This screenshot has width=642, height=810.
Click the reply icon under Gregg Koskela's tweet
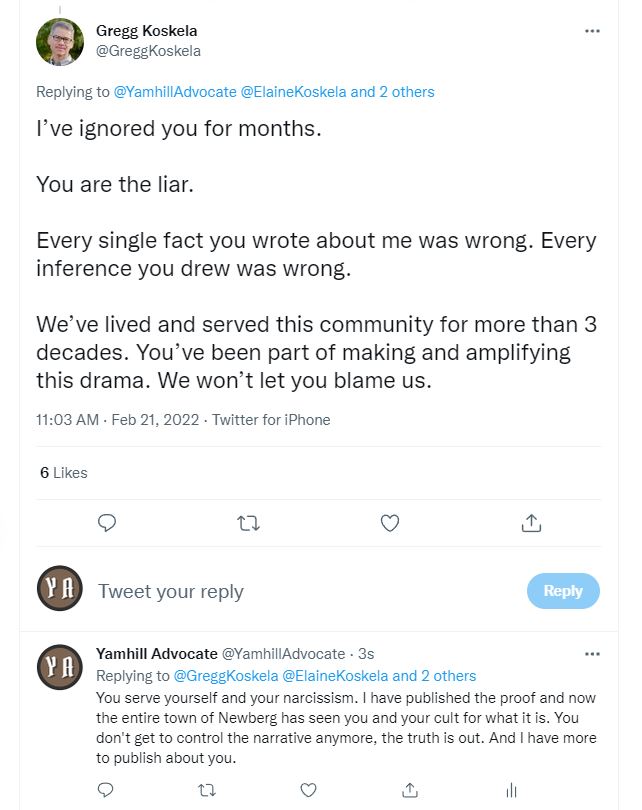click(107, 523)
